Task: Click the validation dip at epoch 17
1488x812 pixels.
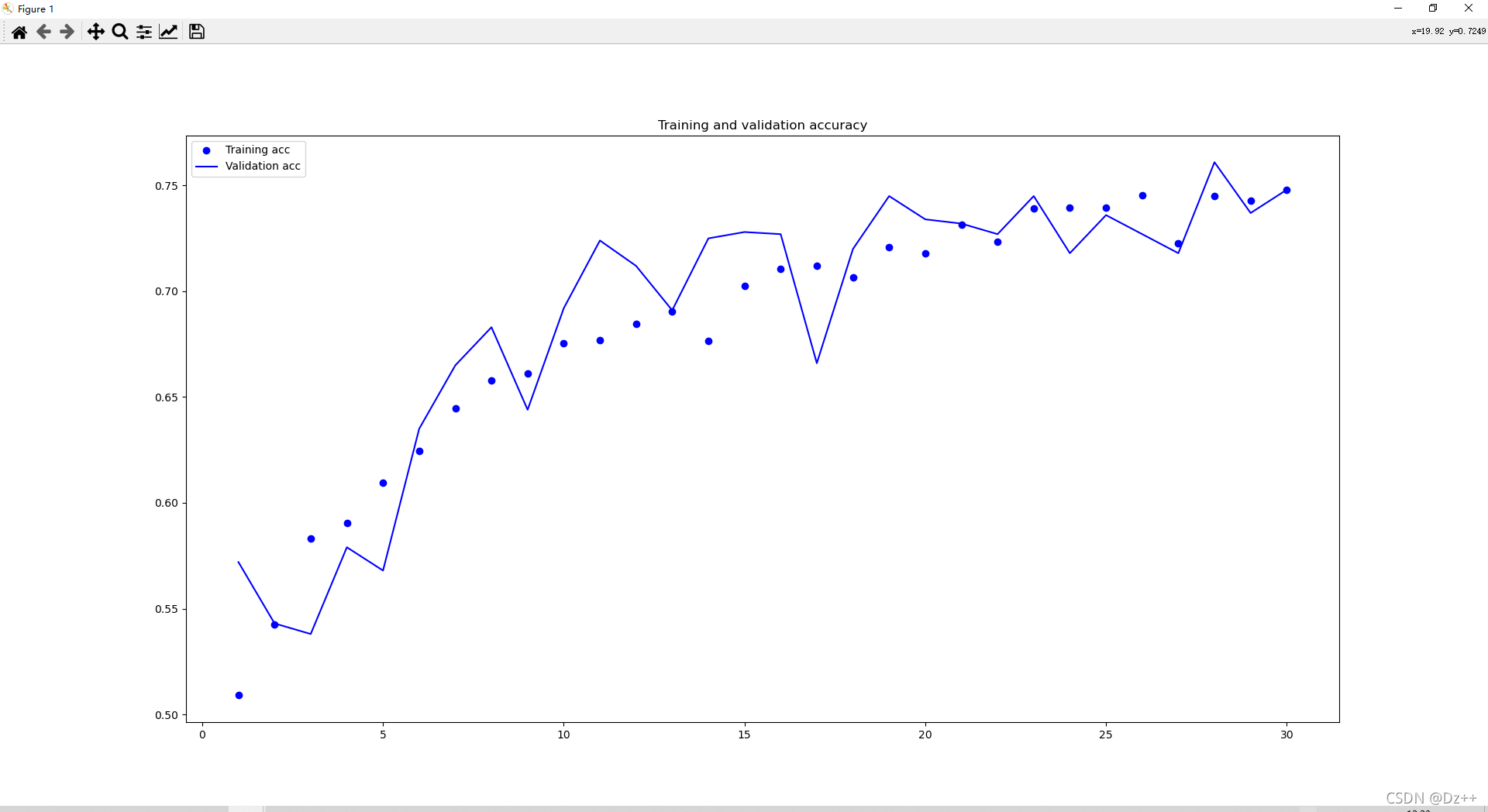Action: click(817, 363)
